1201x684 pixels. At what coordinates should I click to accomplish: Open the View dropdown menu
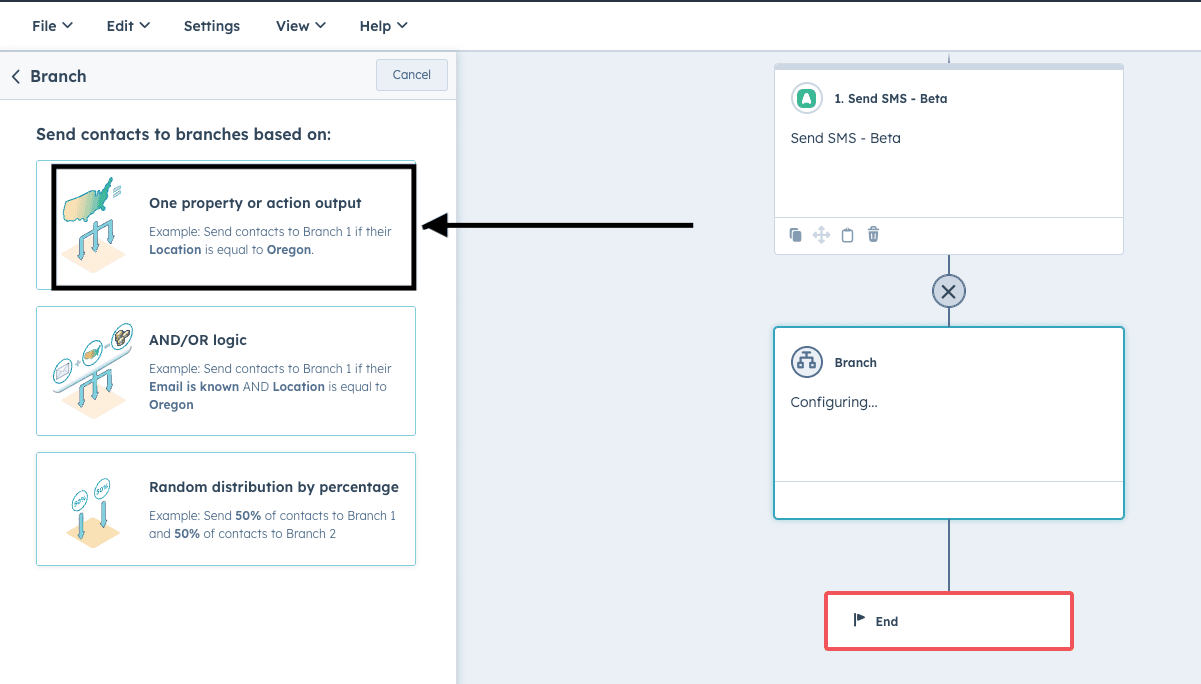(301, 26)
